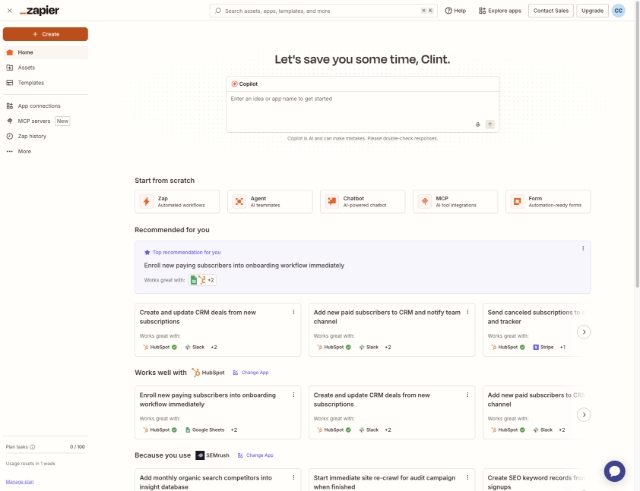Image resolution: width=640 pixels, height=491 pixels.
Task: Click the orange Create button
Action: pos(45,34)
